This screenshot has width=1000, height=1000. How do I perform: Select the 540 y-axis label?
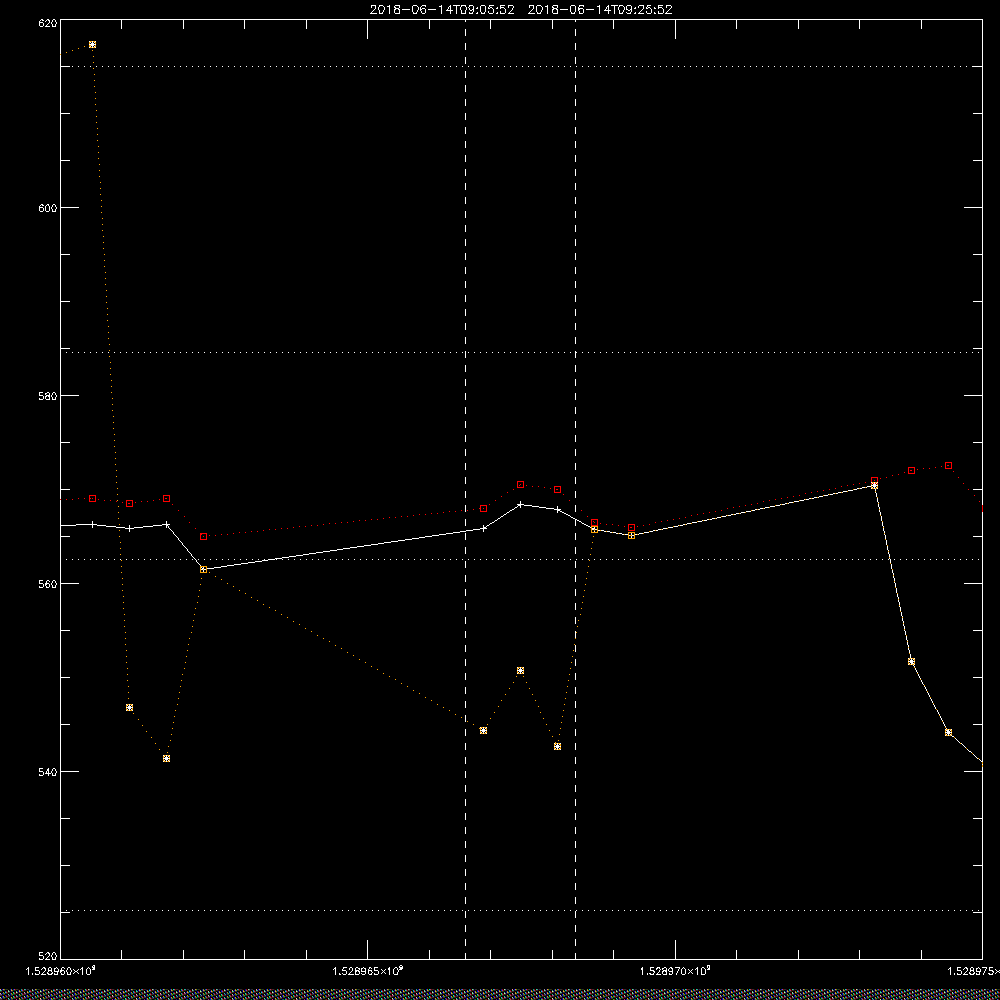(48, 772)
